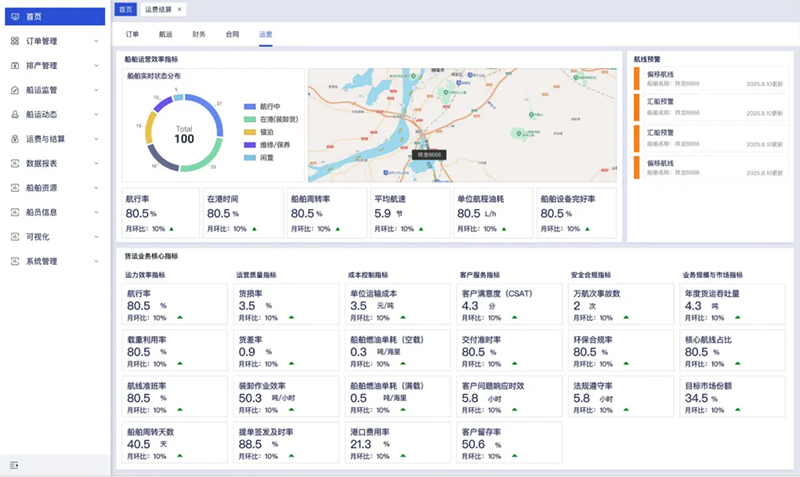Click the 航行中 blue legend swatch
This screenshot has height=477, width=800.
click(x=250, y=104)
